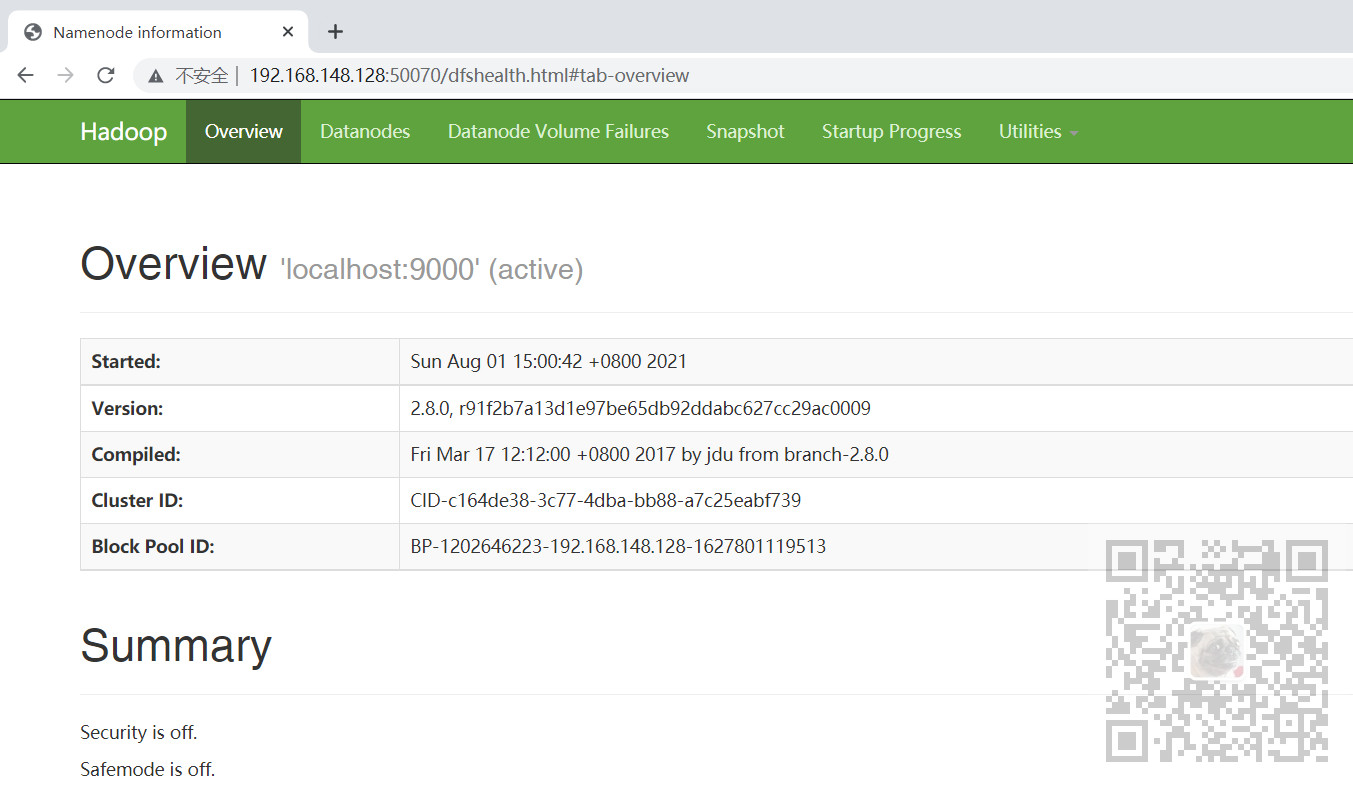The image size is (1353, 786).
Task: Click the Started: row label
Action: pos(126,362)
